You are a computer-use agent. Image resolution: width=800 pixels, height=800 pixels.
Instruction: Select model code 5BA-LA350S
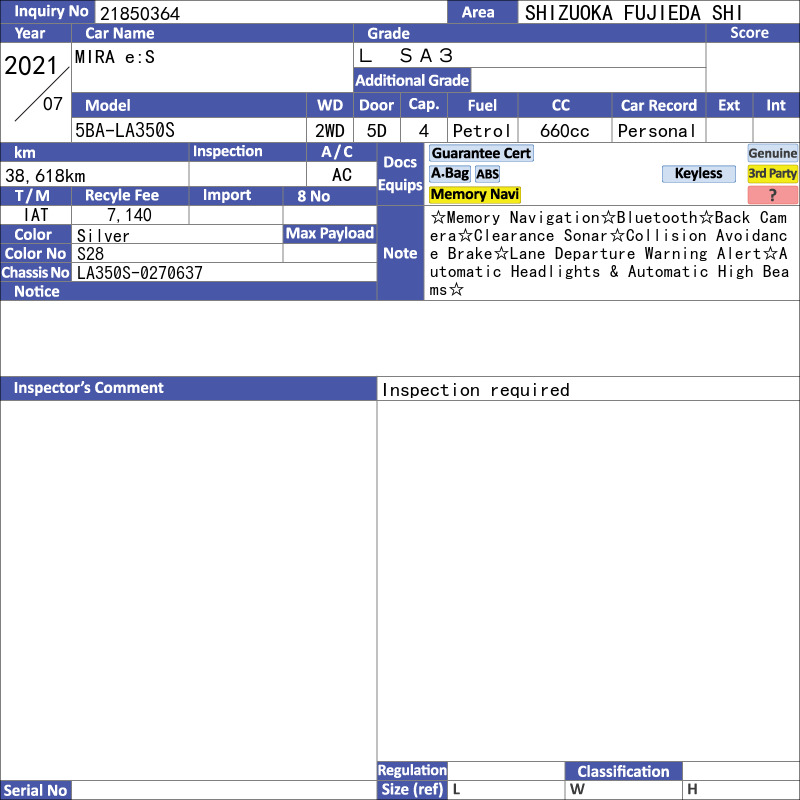point(125,131)
